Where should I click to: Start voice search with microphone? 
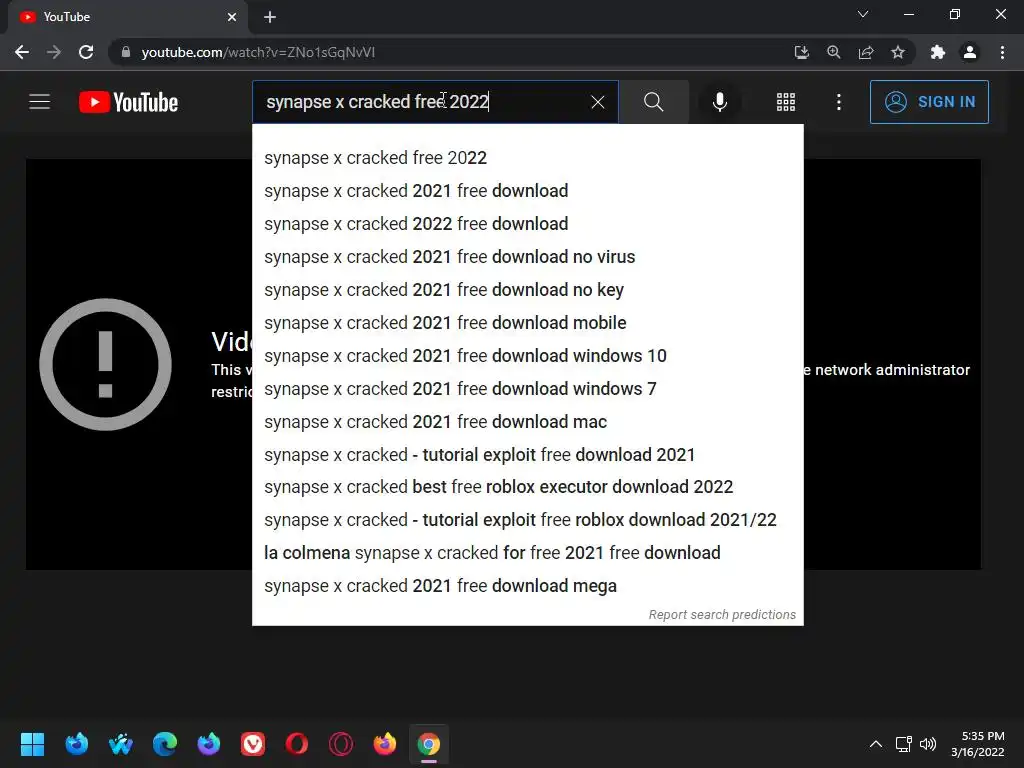[720, 102]
